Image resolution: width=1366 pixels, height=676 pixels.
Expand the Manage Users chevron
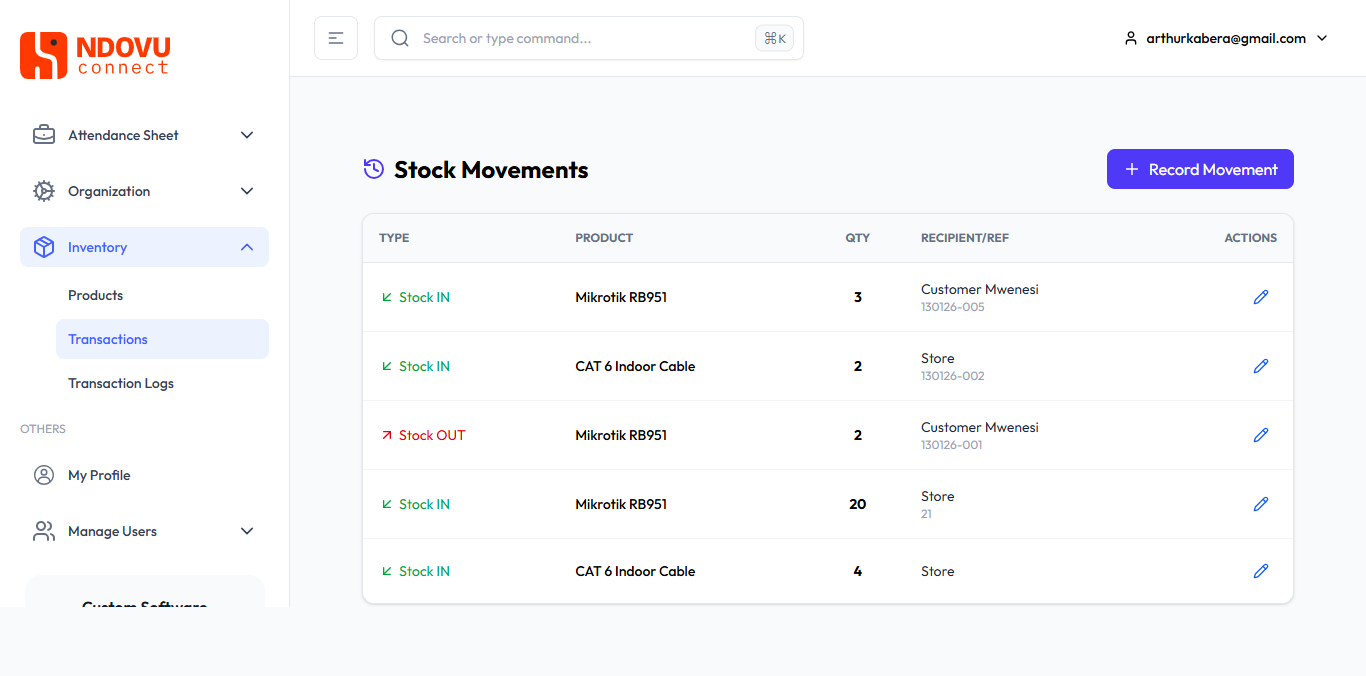coord(247,531)
